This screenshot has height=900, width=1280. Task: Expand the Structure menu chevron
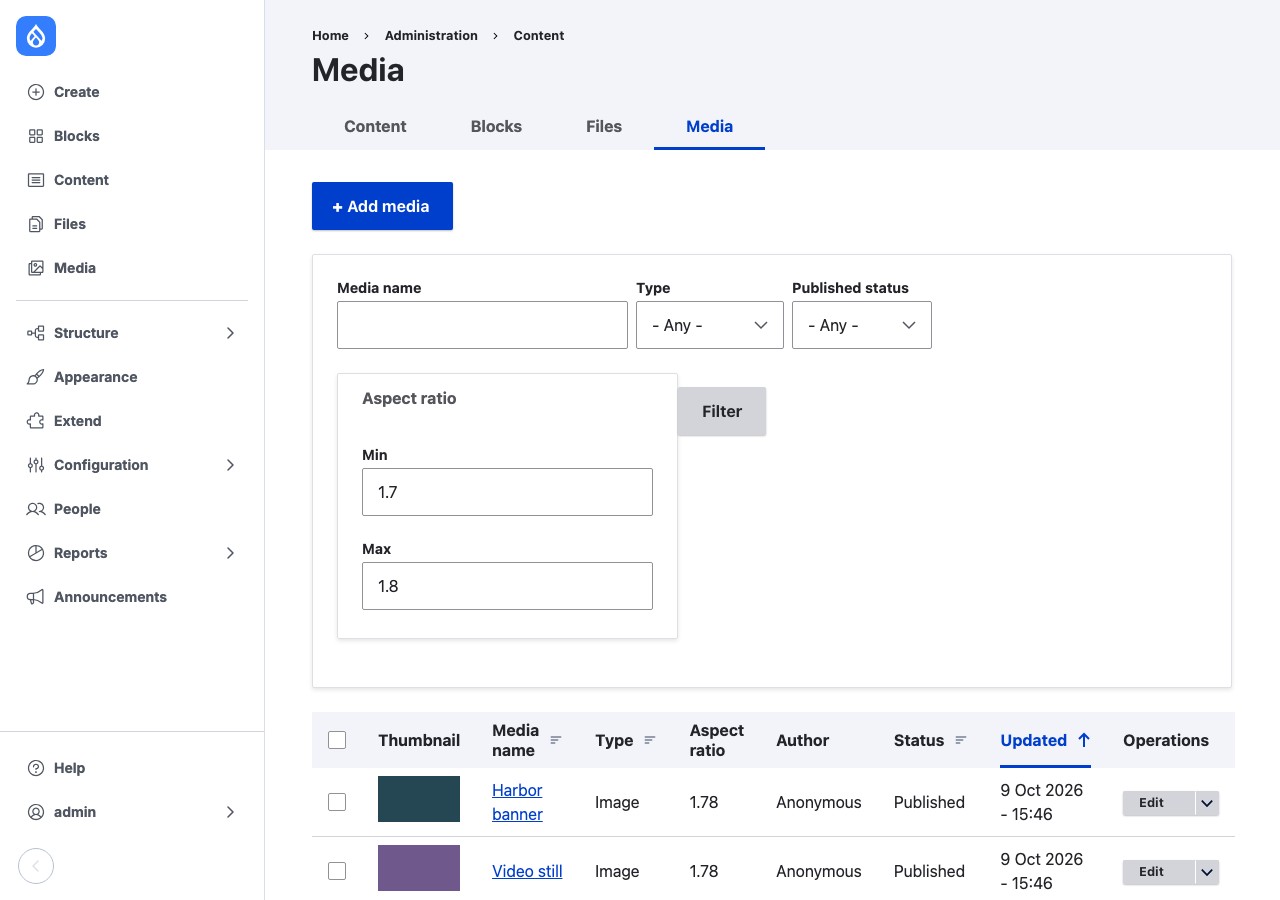(x=230, y=333)
